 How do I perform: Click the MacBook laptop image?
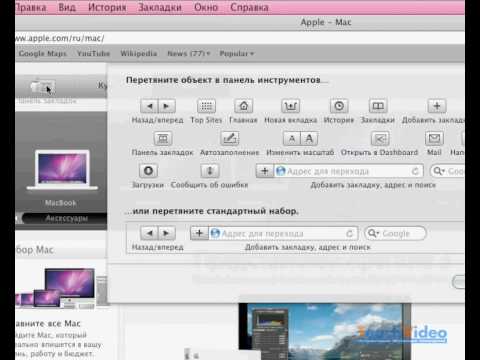coord(62,170)
